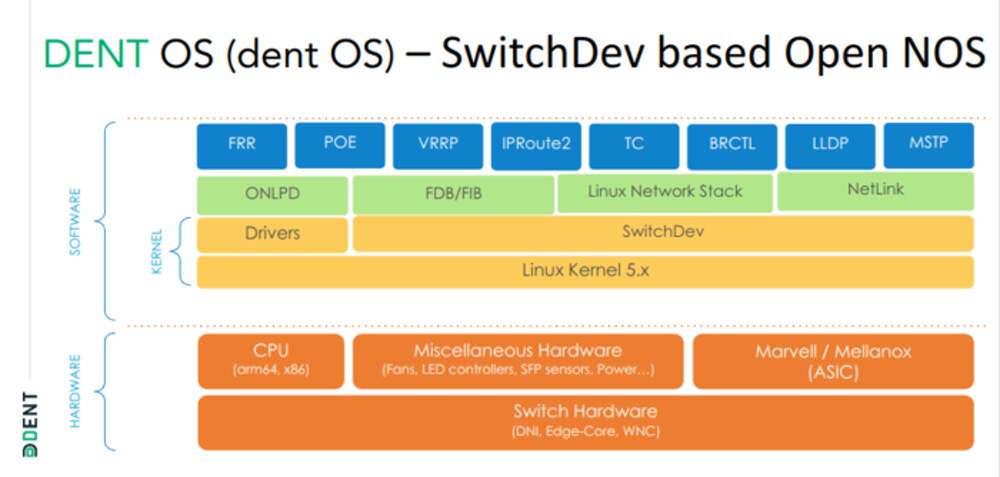Click the Linux Network Stack box
The width and height of the screenshot is (1000, 477).
point(665,192)
